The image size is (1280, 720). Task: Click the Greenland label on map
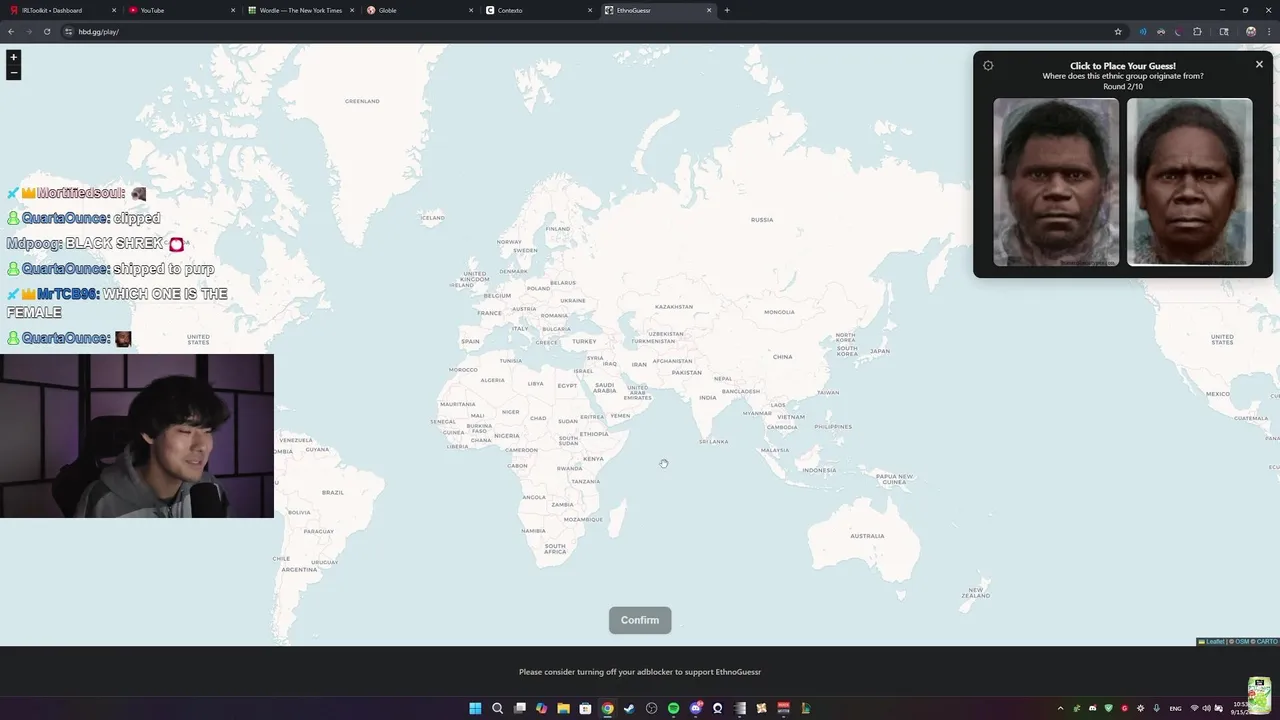click(x=362, y=101)
